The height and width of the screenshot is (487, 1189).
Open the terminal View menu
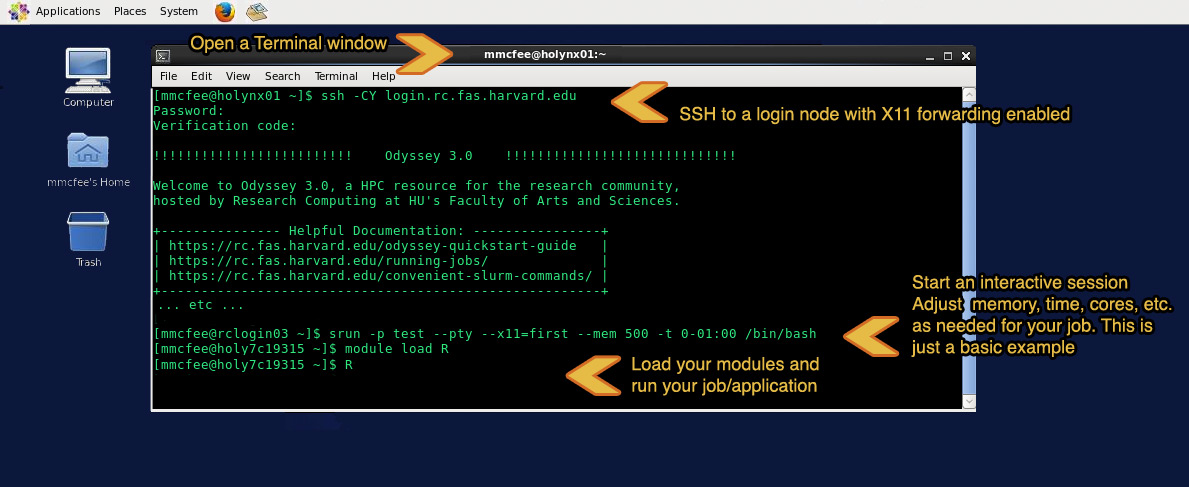click(x=238, y=76)
